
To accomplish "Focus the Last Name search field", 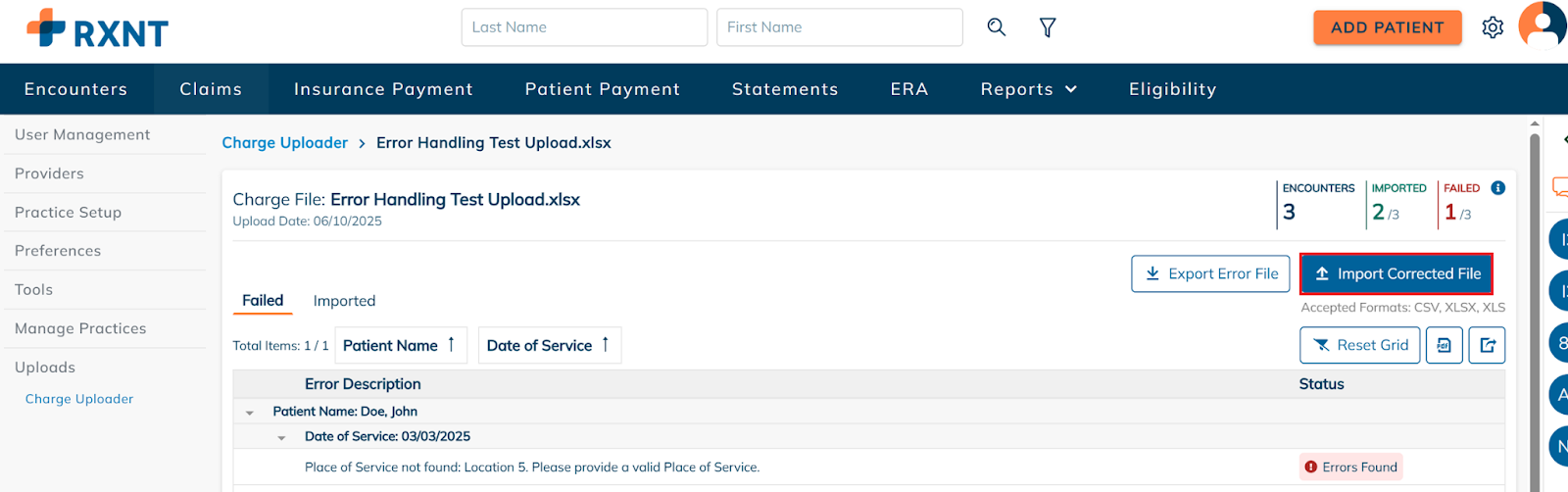I will [x=584, y=27].
